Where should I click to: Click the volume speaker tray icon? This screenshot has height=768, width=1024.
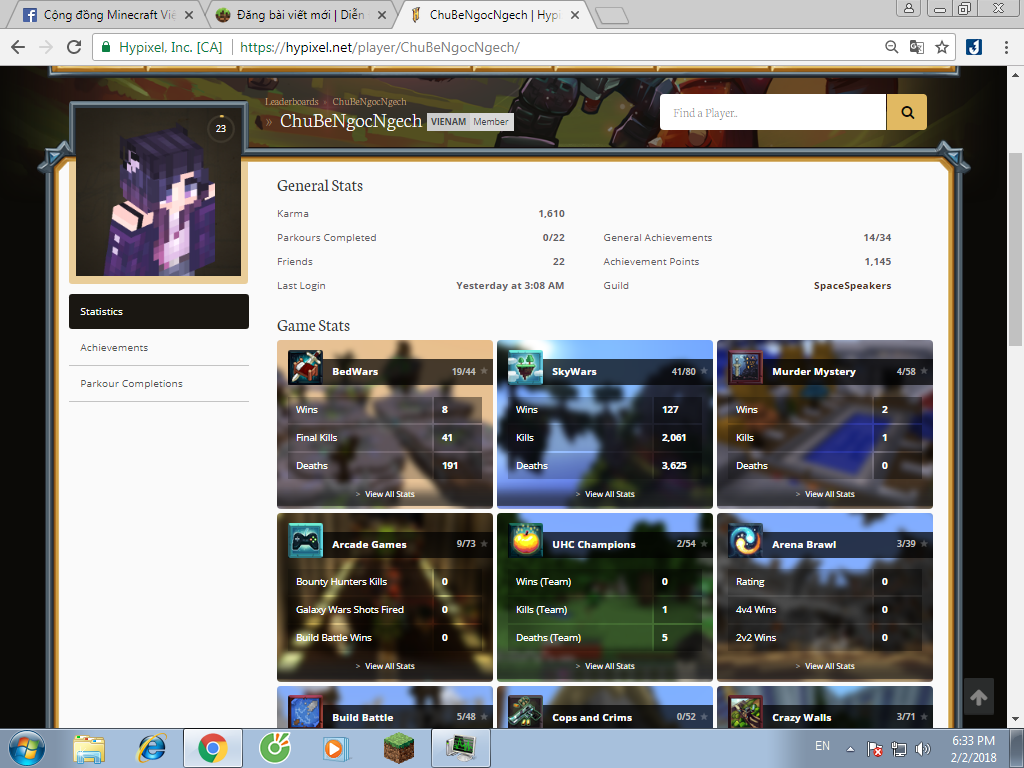pos(923,749)
